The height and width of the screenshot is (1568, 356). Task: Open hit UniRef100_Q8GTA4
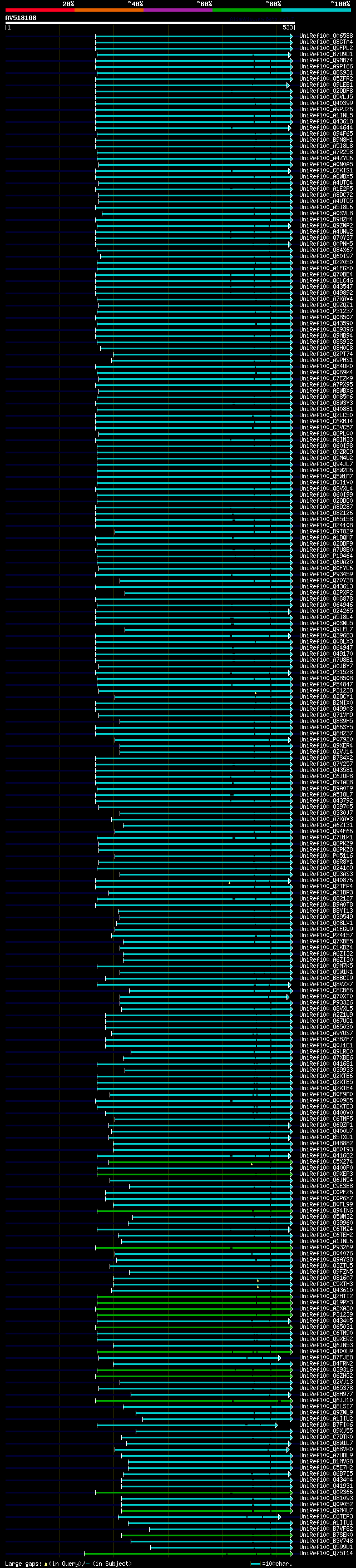pos(326,42)
